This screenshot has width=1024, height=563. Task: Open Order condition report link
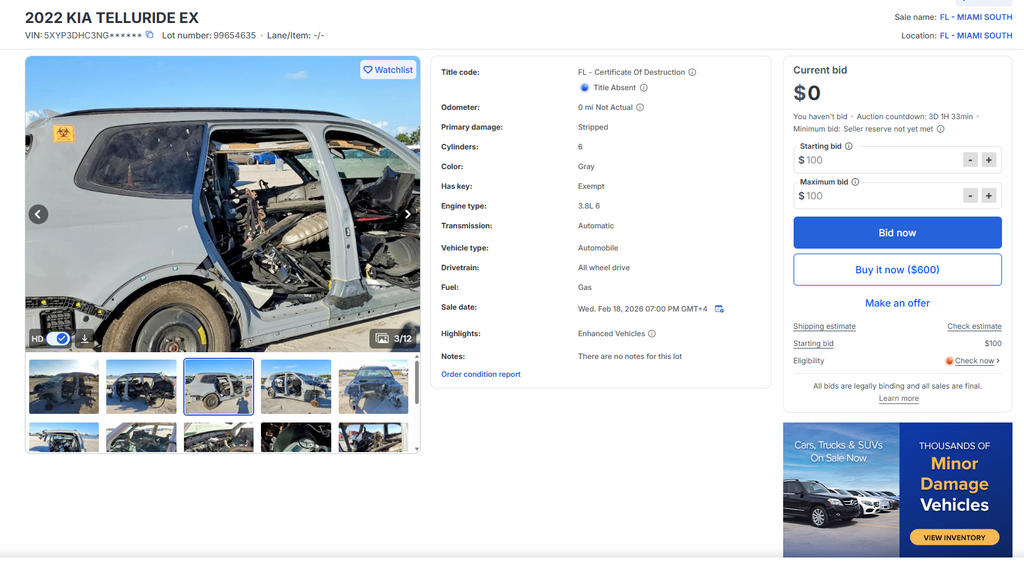click(481, 374)
